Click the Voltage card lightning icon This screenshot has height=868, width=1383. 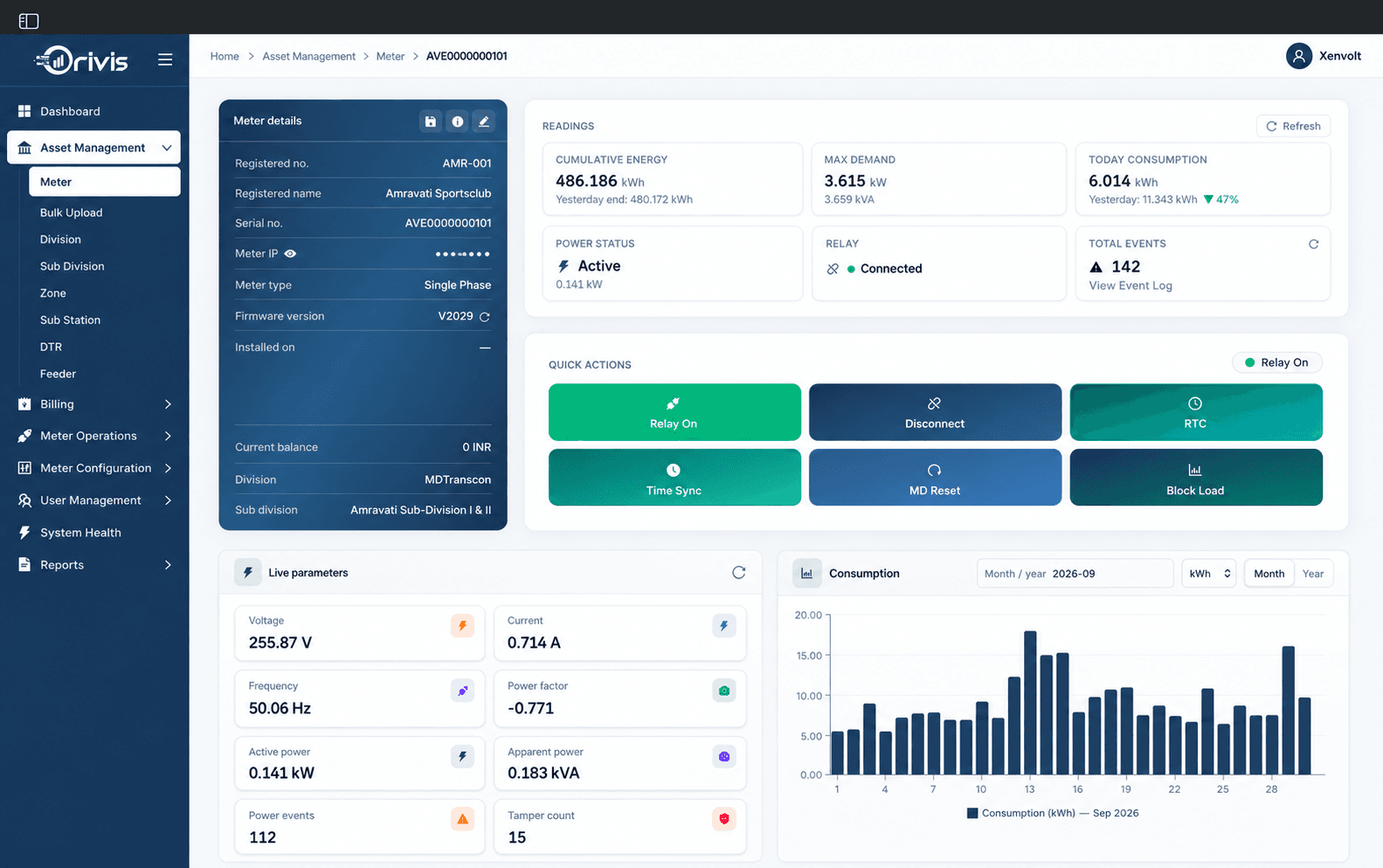462,625
